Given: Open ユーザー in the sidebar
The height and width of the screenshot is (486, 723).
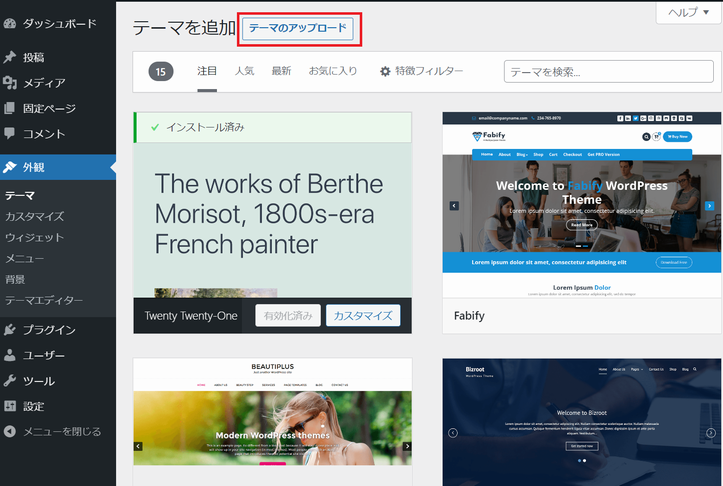Looking at the screenshot, I should (58, 355).
